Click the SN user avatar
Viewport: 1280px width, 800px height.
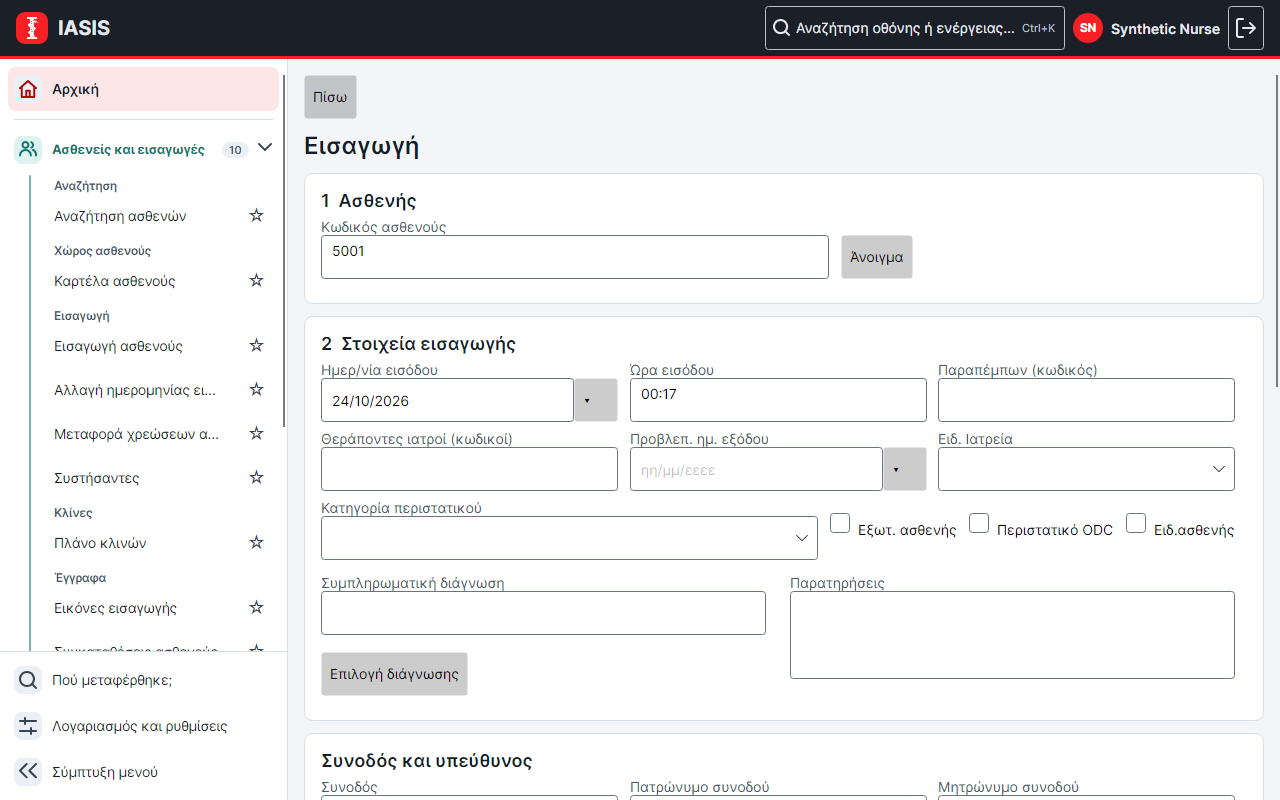[x=1088, y=28]
